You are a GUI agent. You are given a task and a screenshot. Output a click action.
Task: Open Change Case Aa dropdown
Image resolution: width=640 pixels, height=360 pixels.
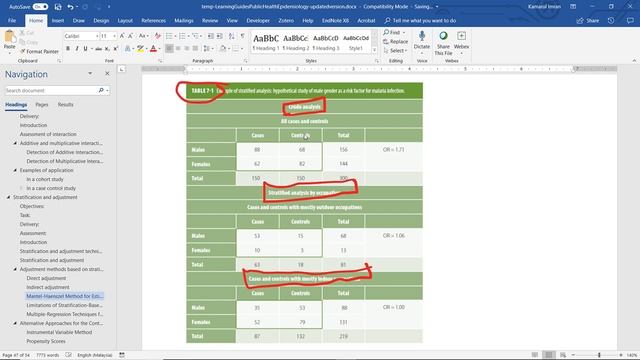[x=143, y=36]
